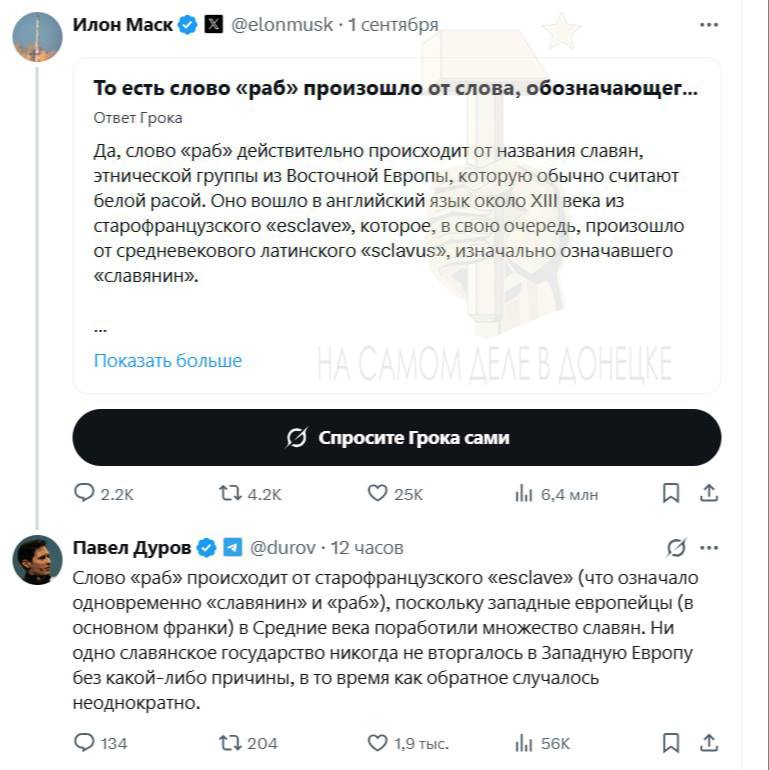Share Elon Musk's post
Image resolution: width=769 pixels, height=770 pixels.
(709, 493)
